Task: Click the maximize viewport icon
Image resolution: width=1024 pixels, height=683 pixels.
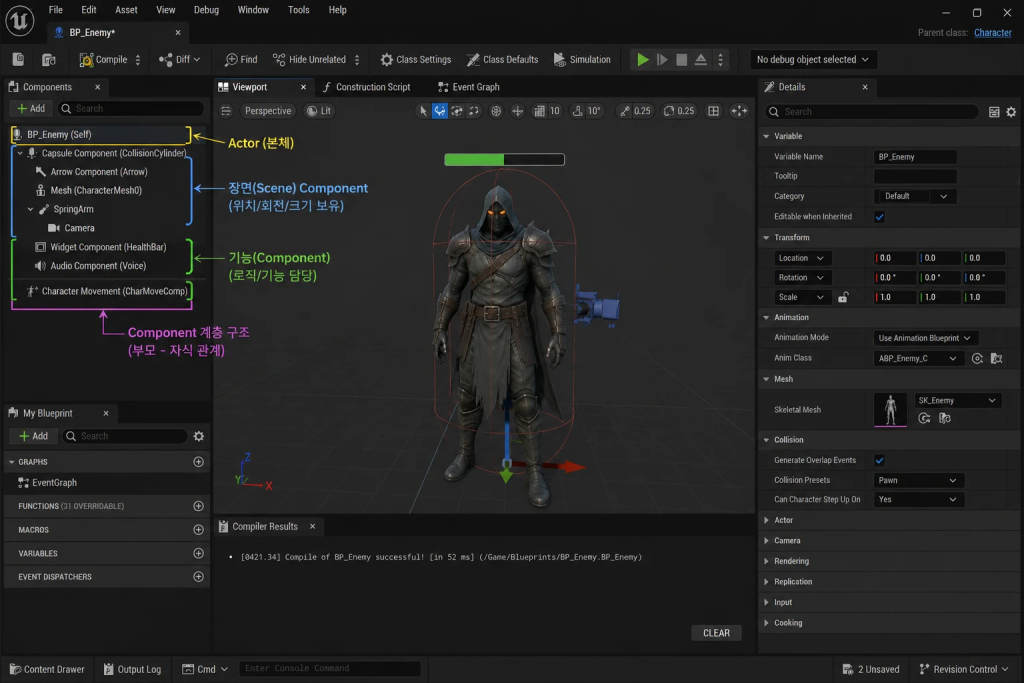Action: pos(739,111)
